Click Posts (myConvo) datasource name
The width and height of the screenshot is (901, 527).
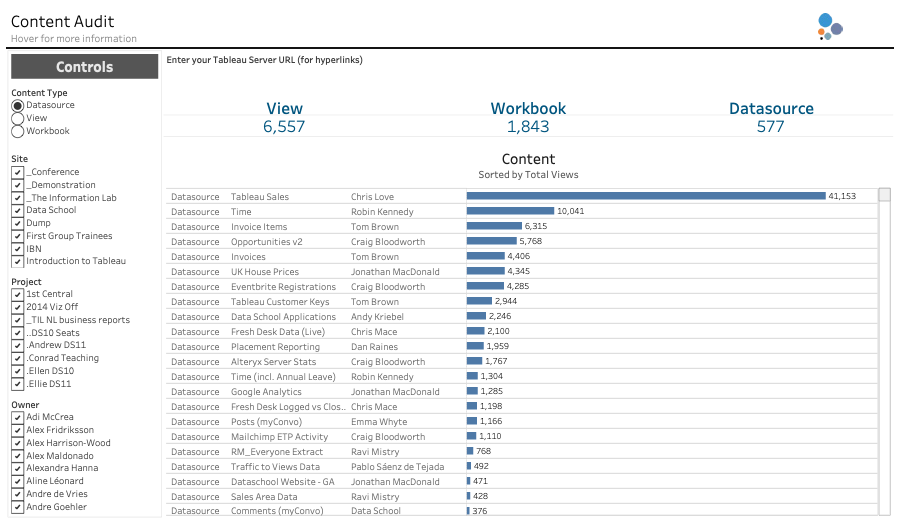tap(267, 422)
